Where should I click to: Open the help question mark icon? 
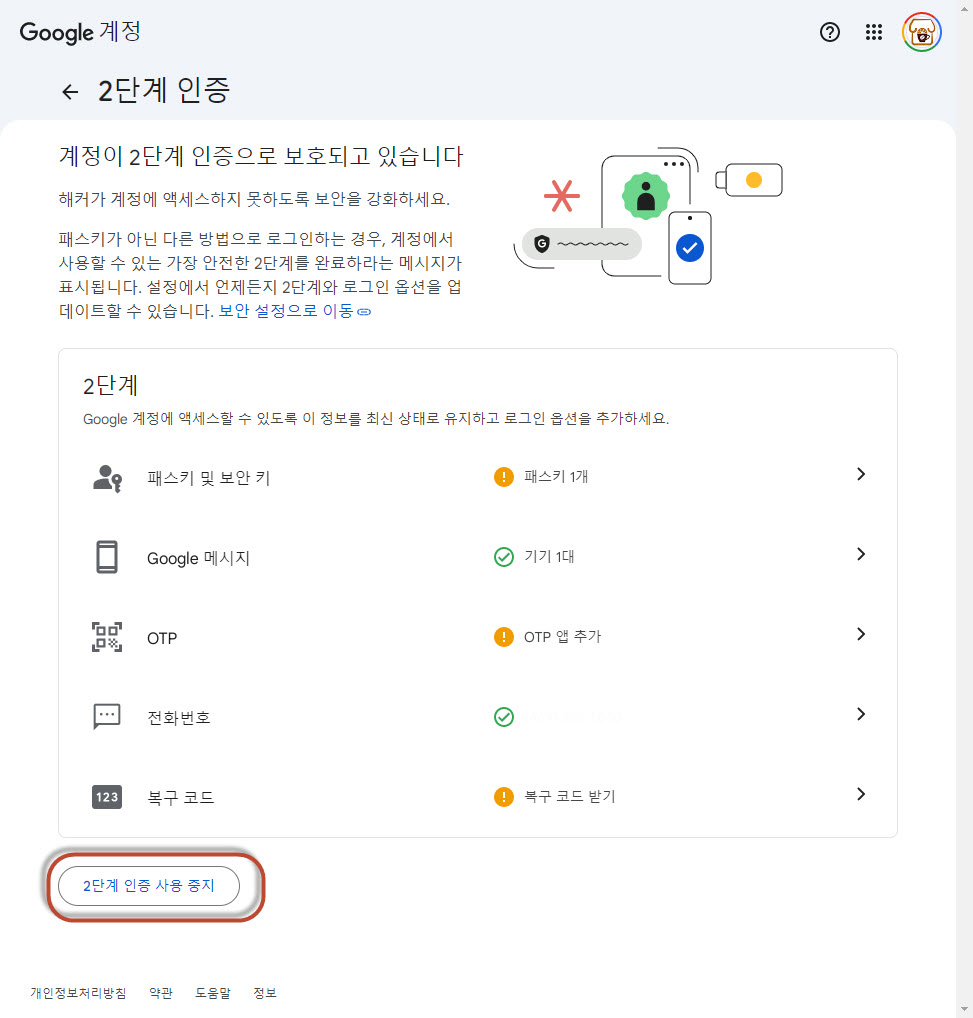tap(830, 32)
